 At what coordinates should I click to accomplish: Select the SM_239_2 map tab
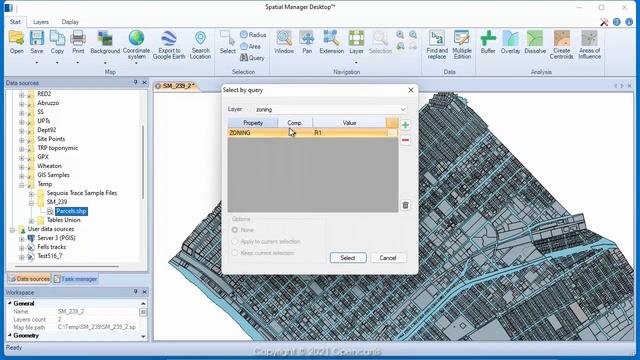(176, 86)
